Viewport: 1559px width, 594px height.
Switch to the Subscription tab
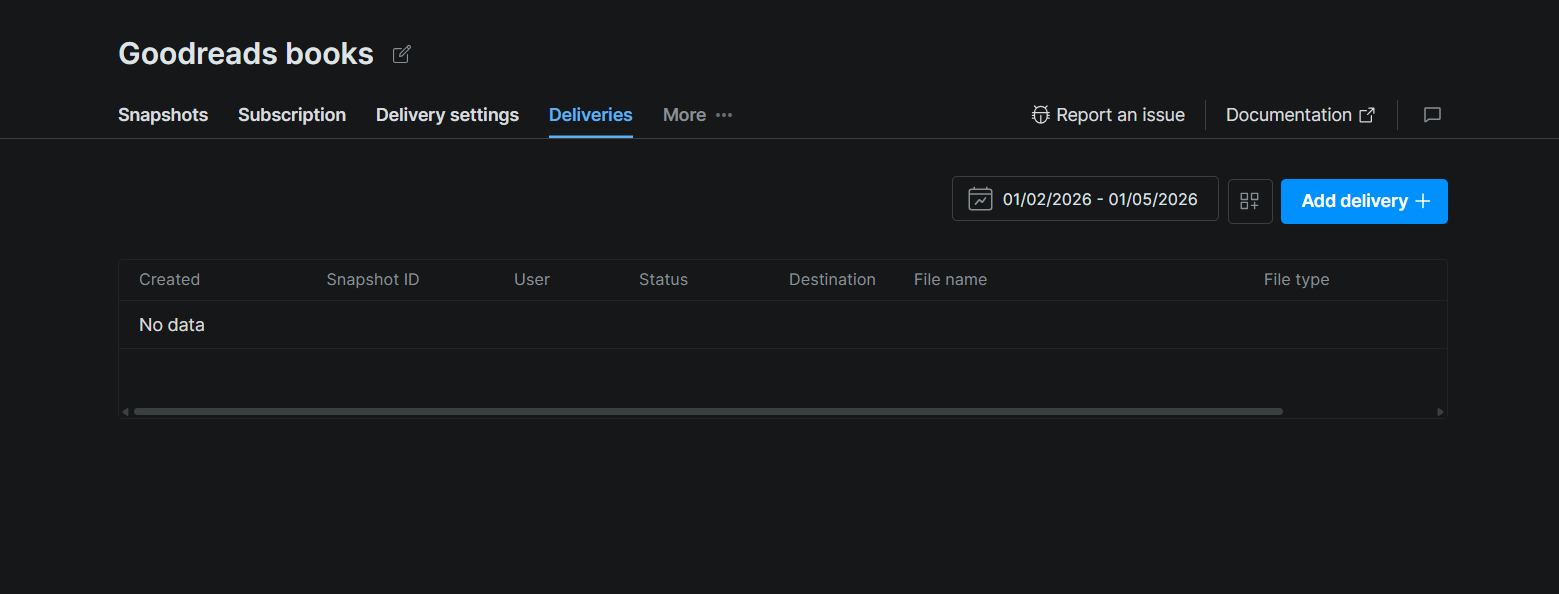click(x=292, y=115)
